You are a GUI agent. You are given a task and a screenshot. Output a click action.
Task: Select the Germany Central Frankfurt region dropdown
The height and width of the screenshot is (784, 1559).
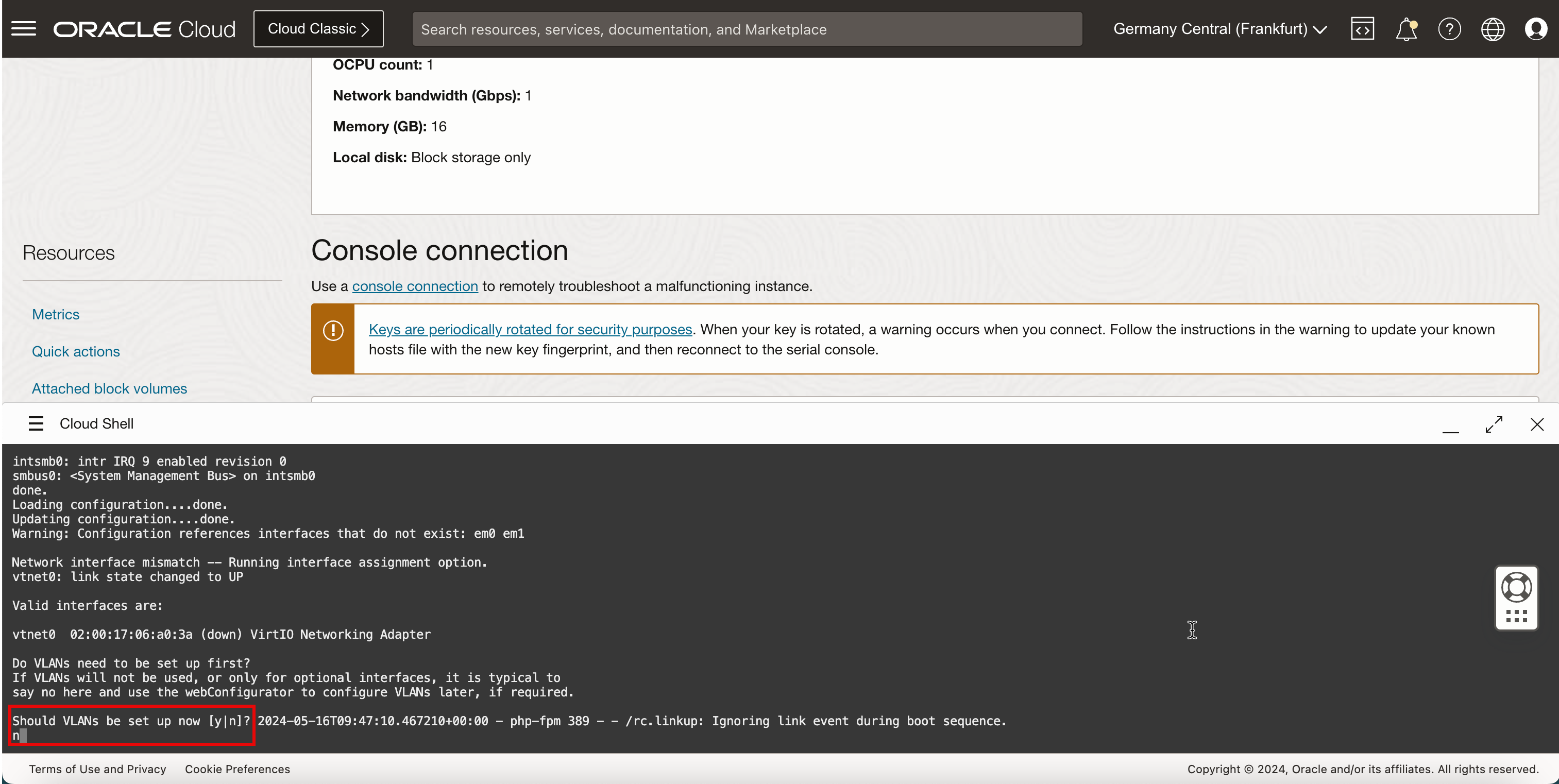click(1221, 29)
